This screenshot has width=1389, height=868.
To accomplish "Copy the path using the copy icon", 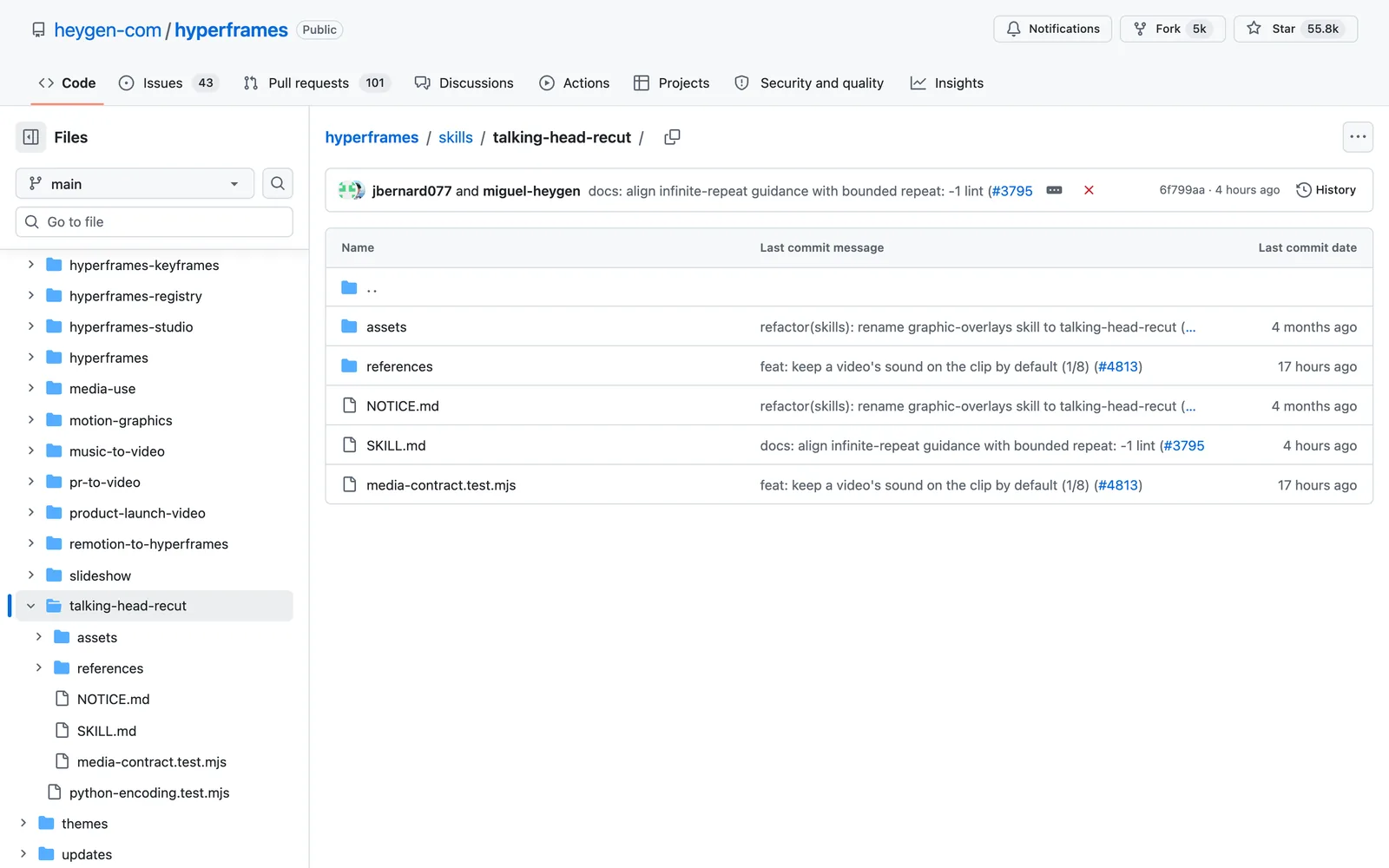I will [x=672, y=137].
